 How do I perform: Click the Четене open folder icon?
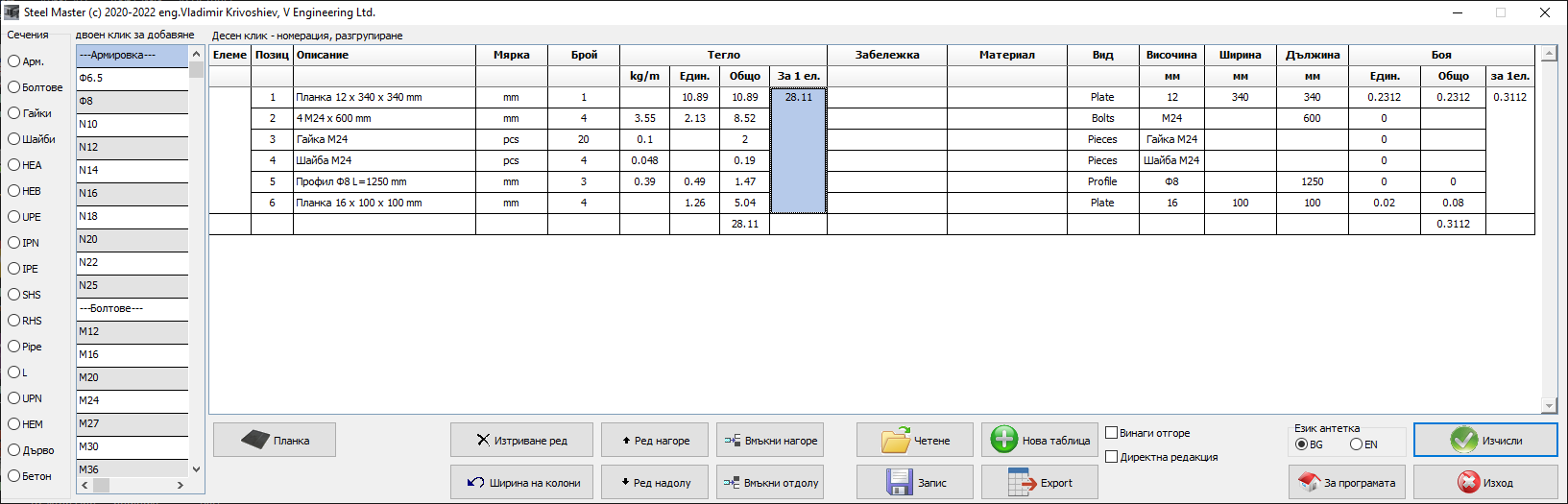(x=896, y=441)
